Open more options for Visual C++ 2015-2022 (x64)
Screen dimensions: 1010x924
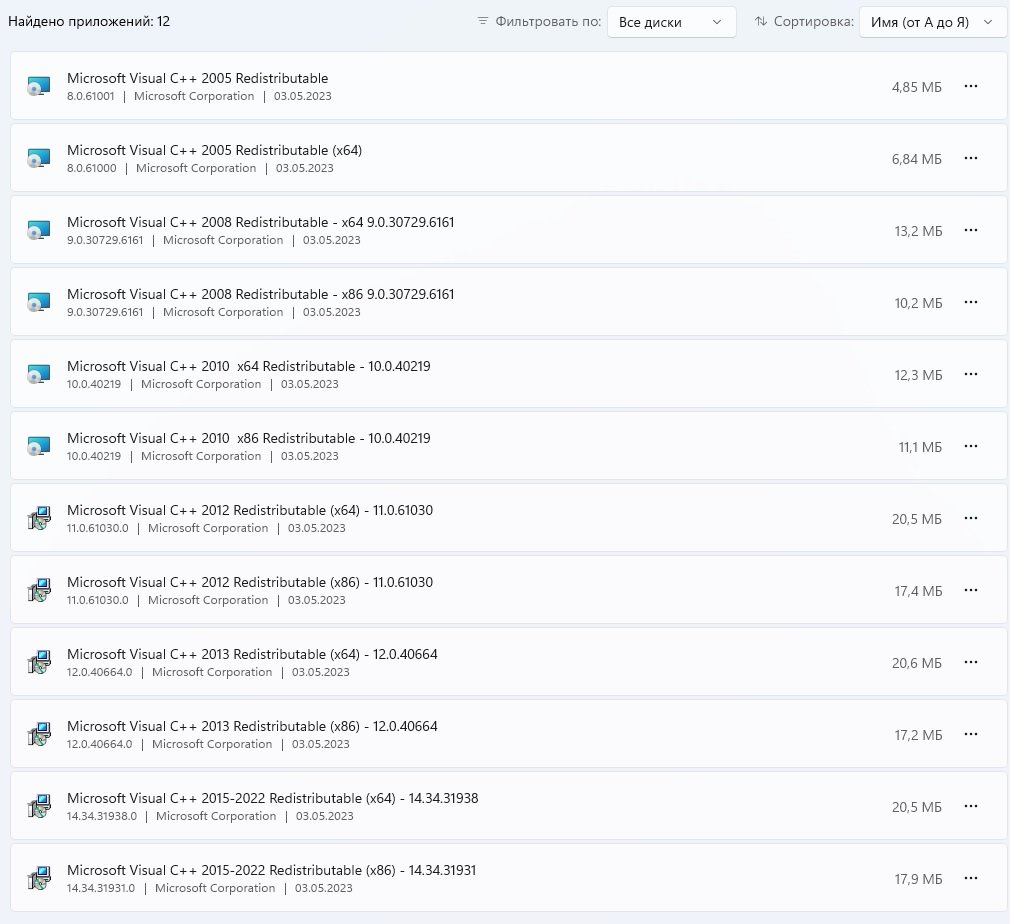click(970, 806)
